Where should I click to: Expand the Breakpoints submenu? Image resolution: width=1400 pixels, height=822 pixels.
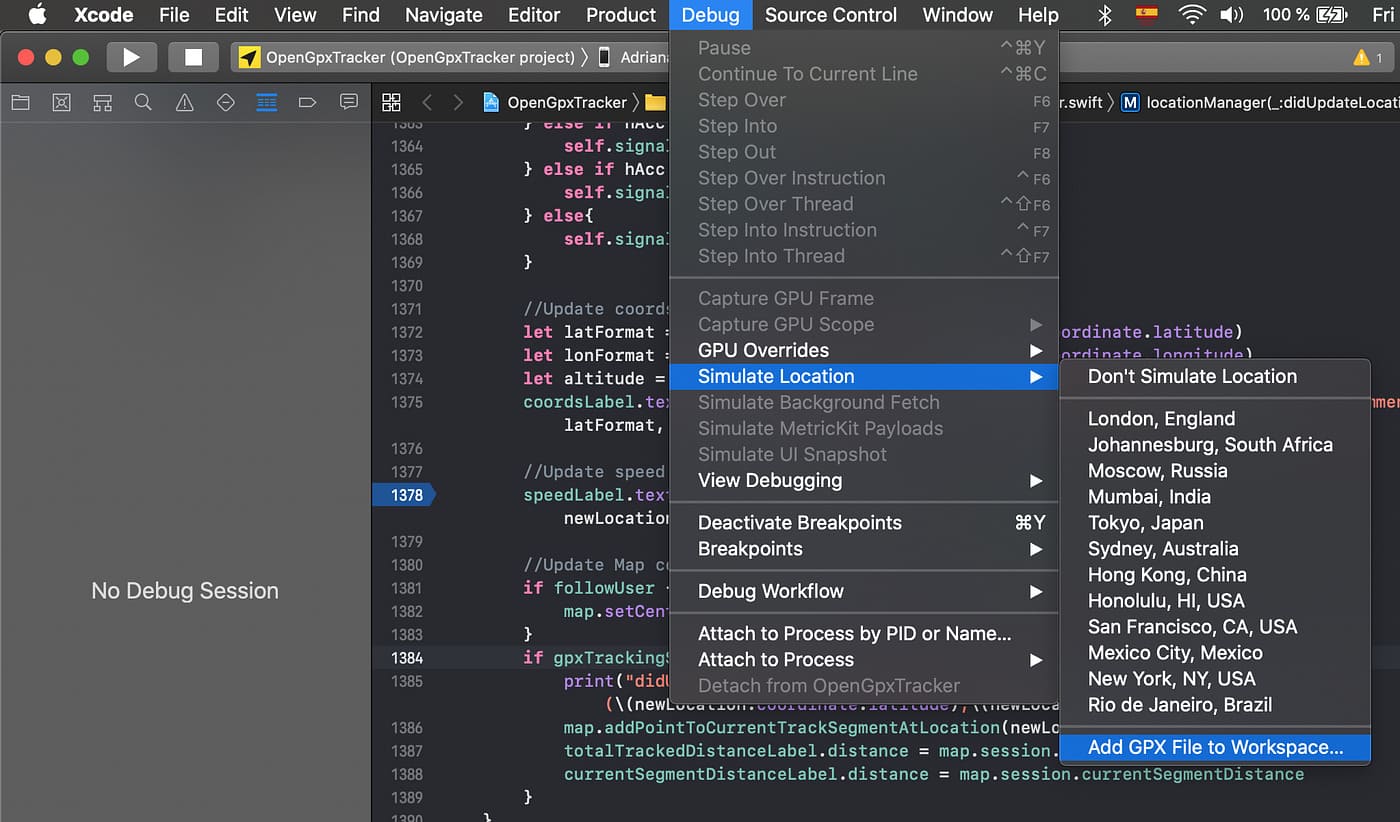[x=863, y=548]
